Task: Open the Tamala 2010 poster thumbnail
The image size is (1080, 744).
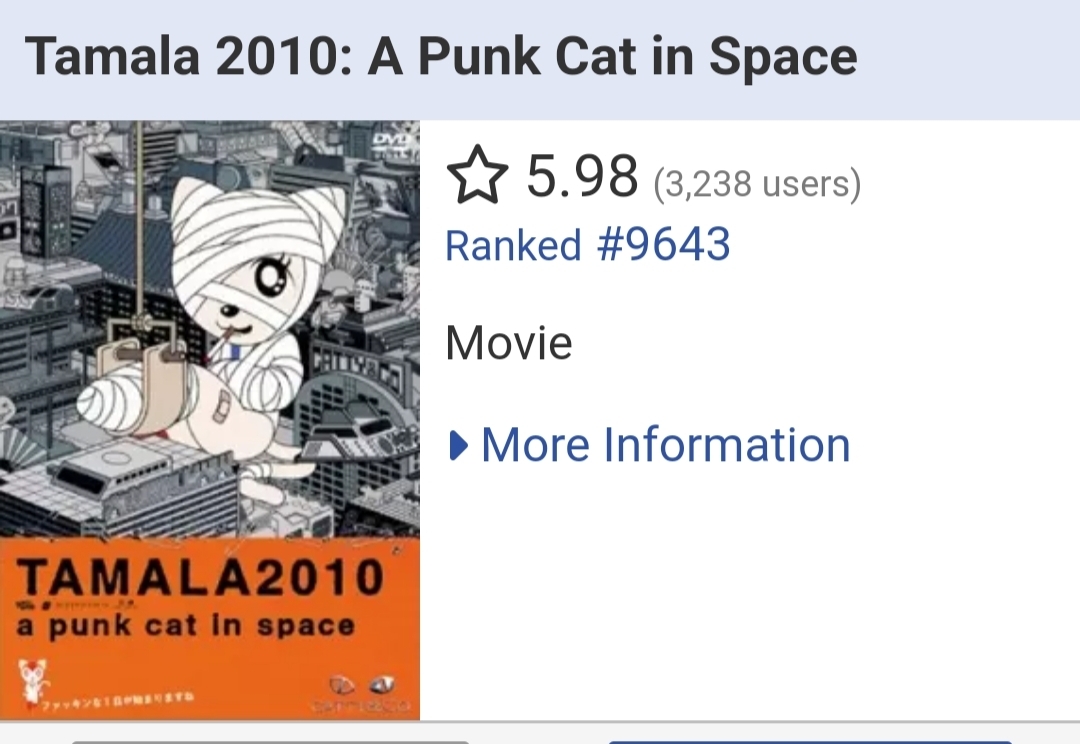Action: [210, 420]
